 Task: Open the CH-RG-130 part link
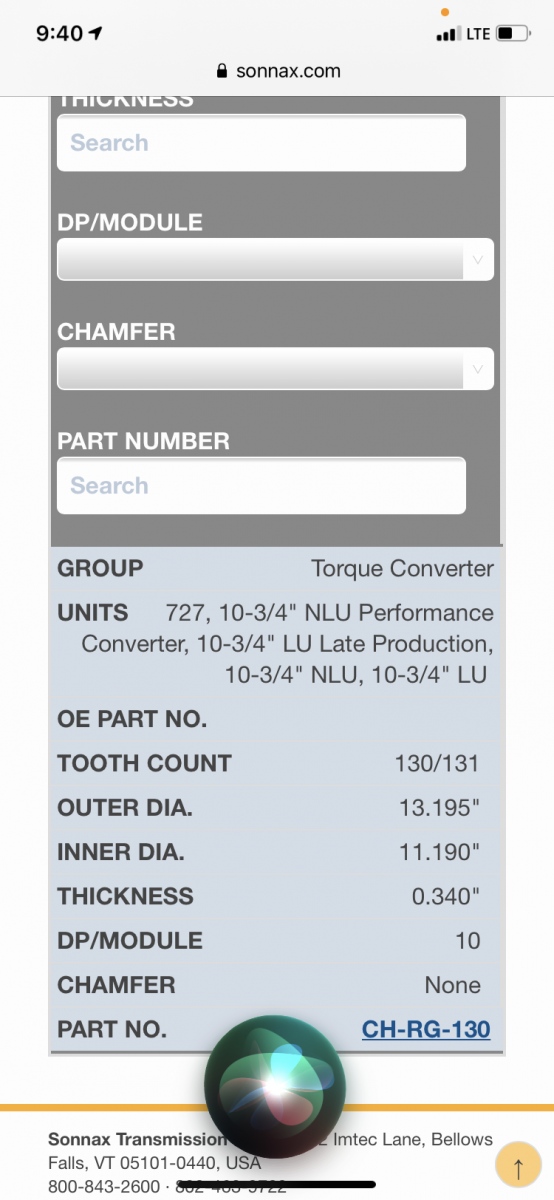[426, 1029]
